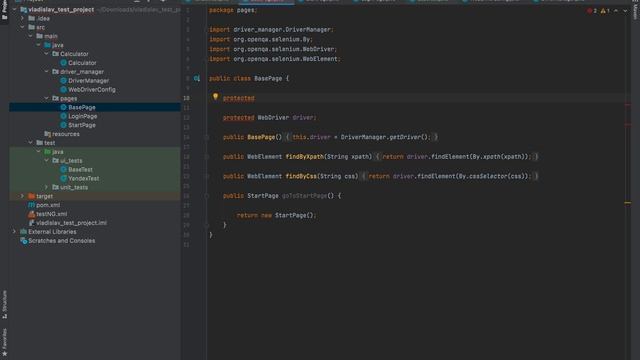This screenshot has height=360, width=640.
Task: Click the gutter class marker beside BasePage declaration
Action: tap(197, 78)
